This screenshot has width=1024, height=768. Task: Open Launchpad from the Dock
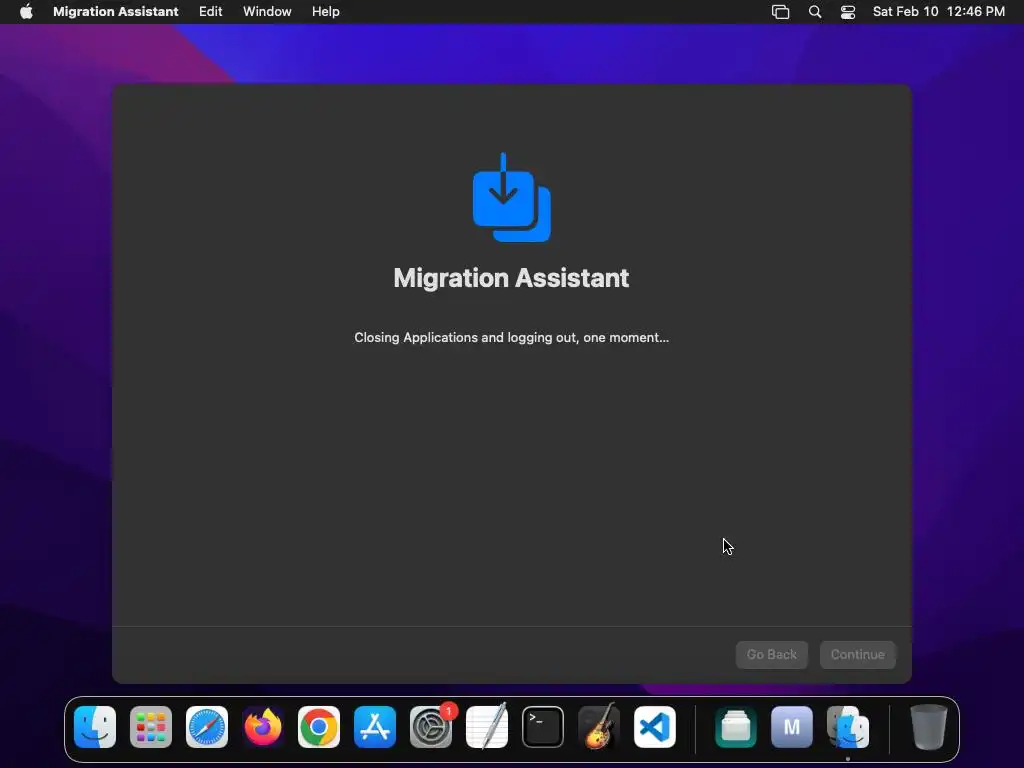coord(151,727)
